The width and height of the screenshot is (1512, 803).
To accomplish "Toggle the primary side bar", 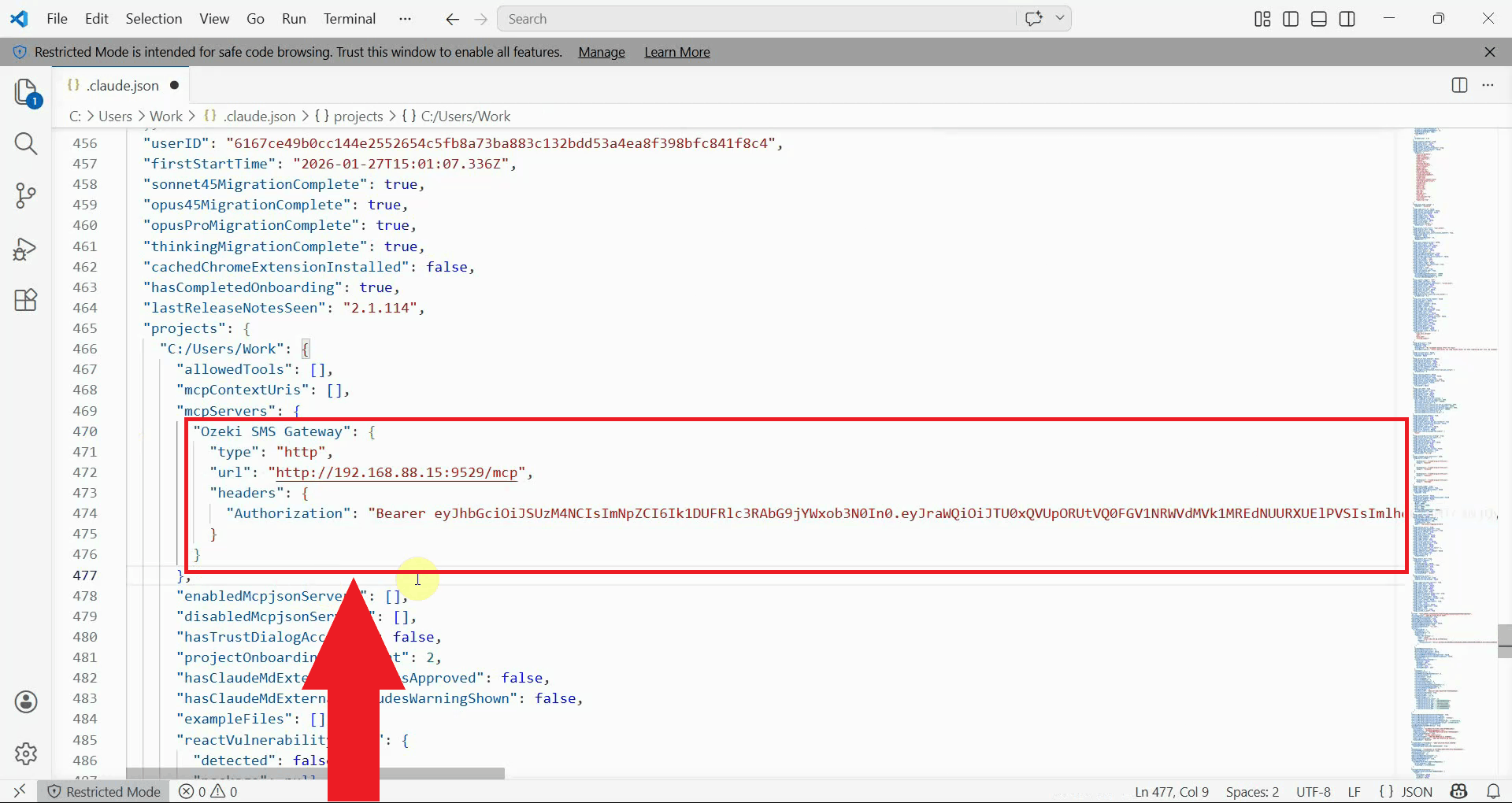I will (1291, 19).
